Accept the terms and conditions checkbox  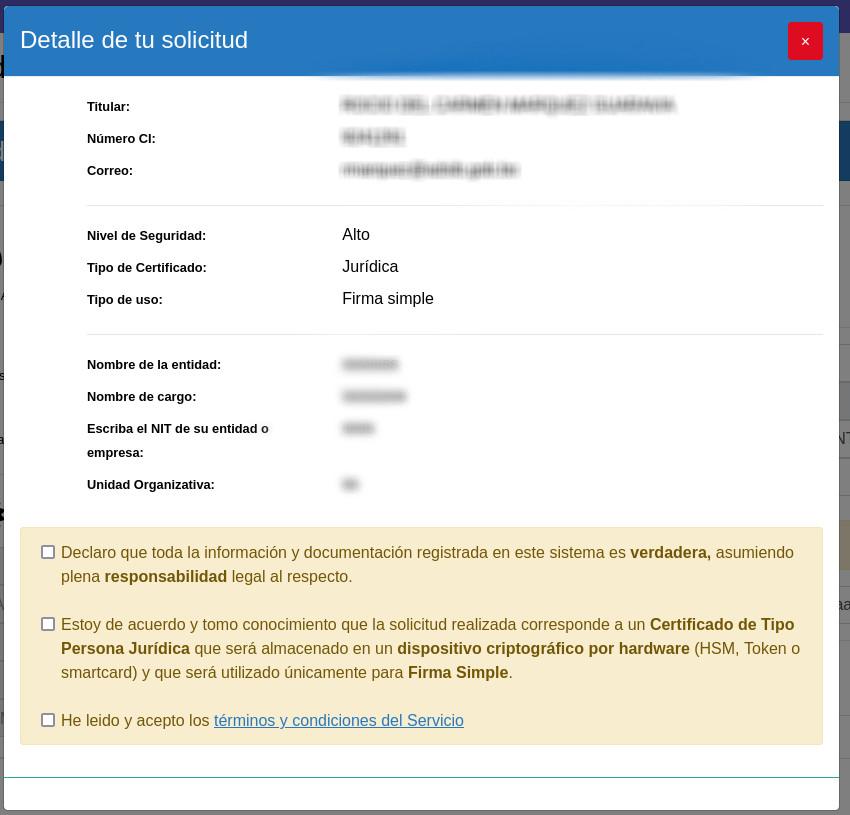48,720
